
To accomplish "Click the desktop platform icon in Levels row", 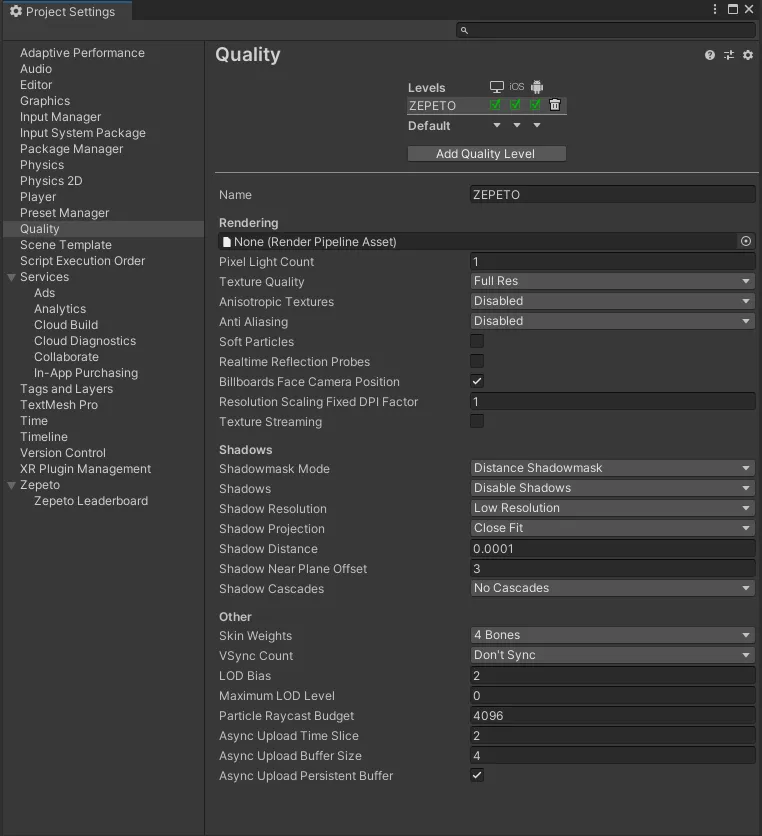I will pyautogui.click(x=496, y=87).
